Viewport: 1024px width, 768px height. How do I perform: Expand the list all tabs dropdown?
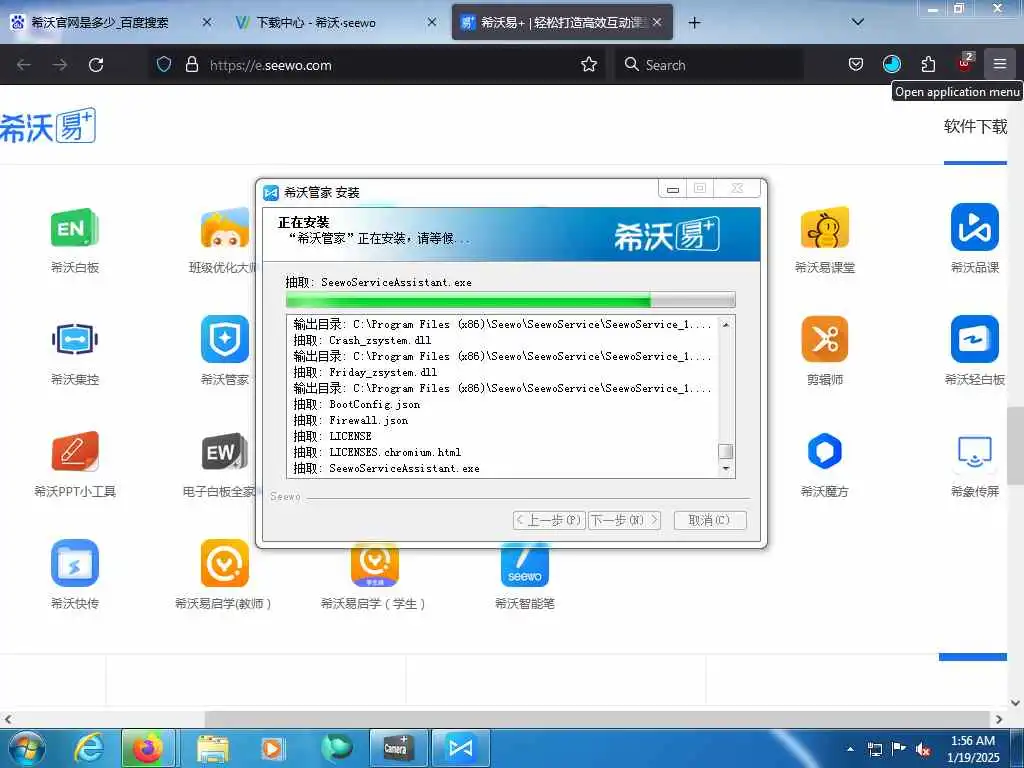[x=858, y=22]
